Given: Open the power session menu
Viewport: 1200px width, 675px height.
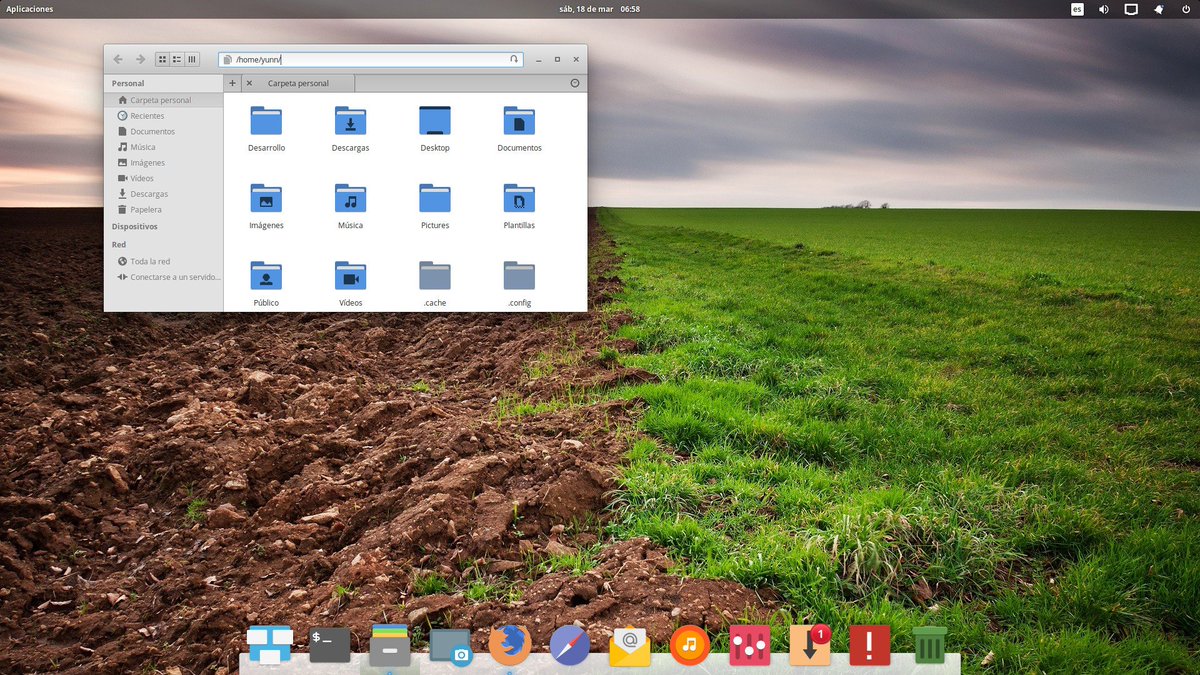Looking at the screenshot, I should pos(1185,9).
